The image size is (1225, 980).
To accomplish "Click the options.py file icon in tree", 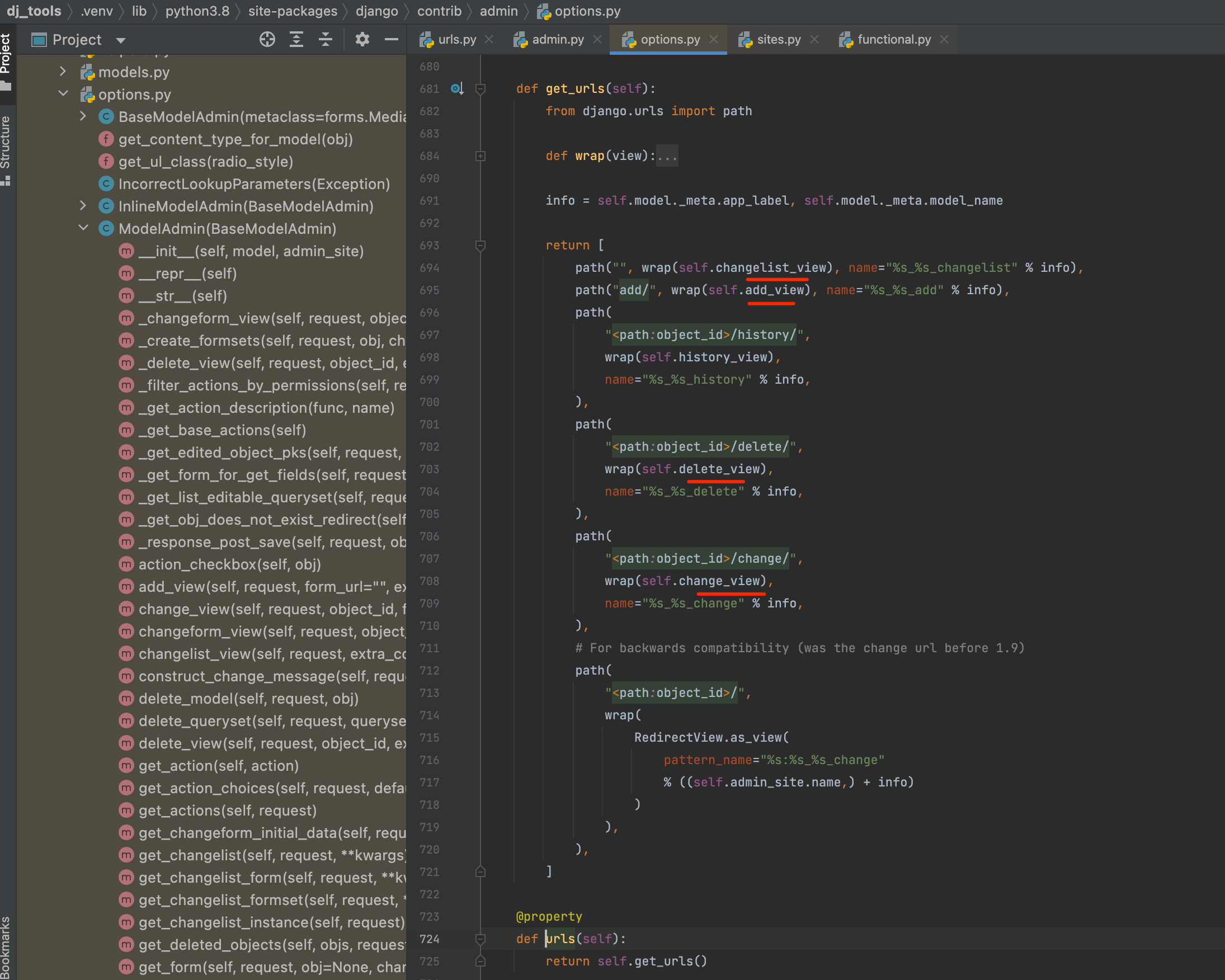I will point(87,95).
